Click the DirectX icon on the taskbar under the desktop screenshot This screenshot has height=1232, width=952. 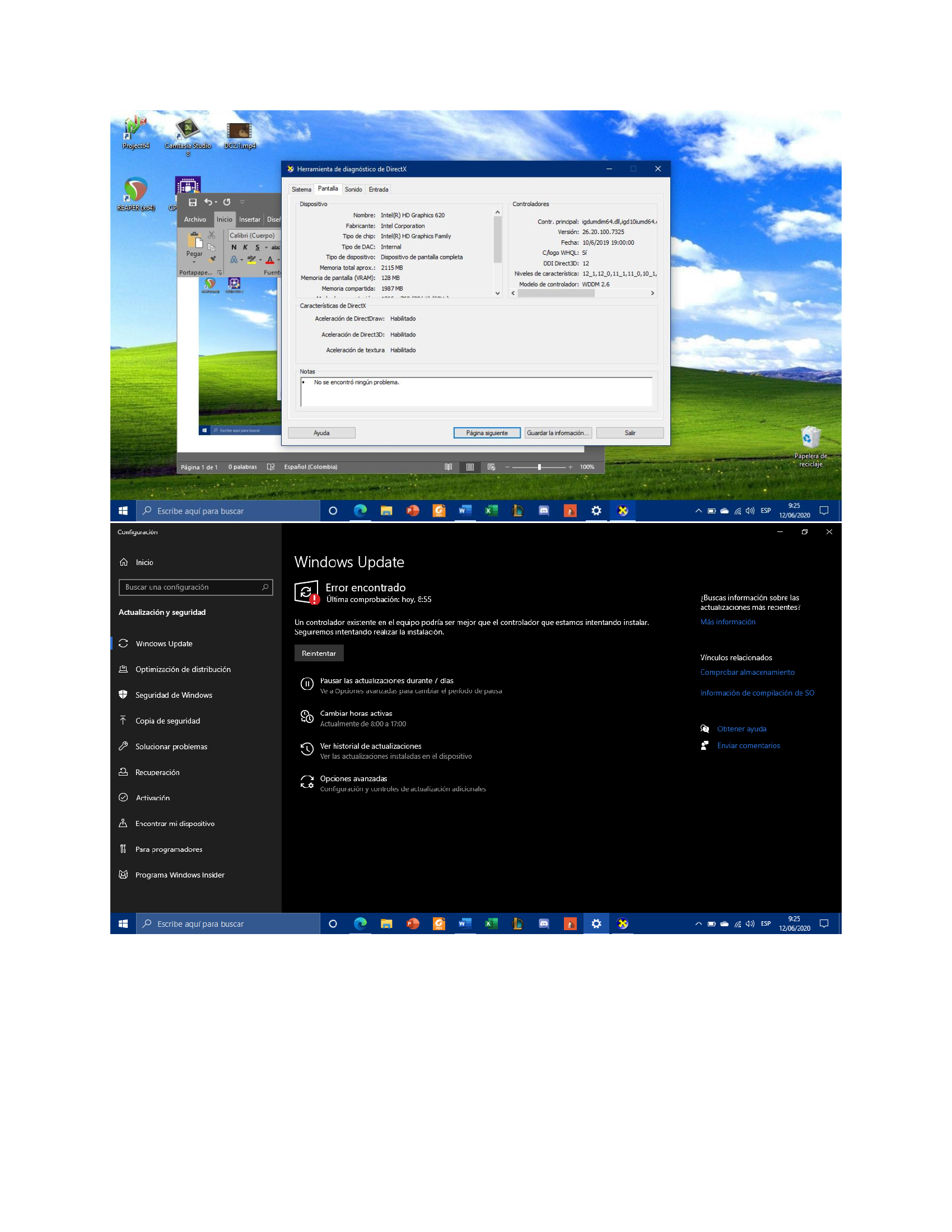pos(623,511)
